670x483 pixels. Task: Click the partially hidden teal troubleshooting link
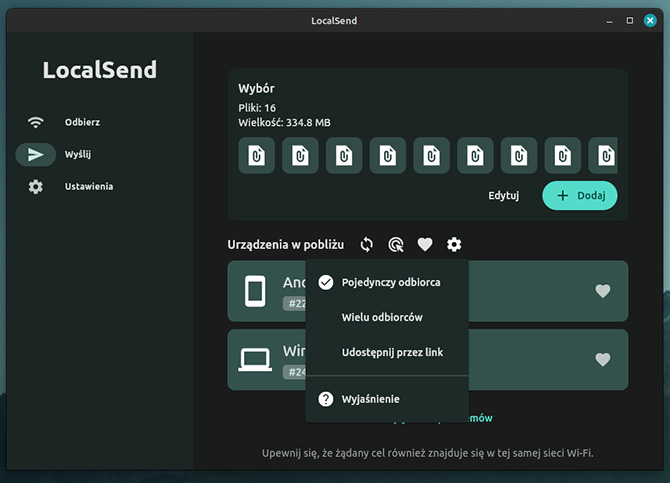pyautogui.click(x=481, y=418)
